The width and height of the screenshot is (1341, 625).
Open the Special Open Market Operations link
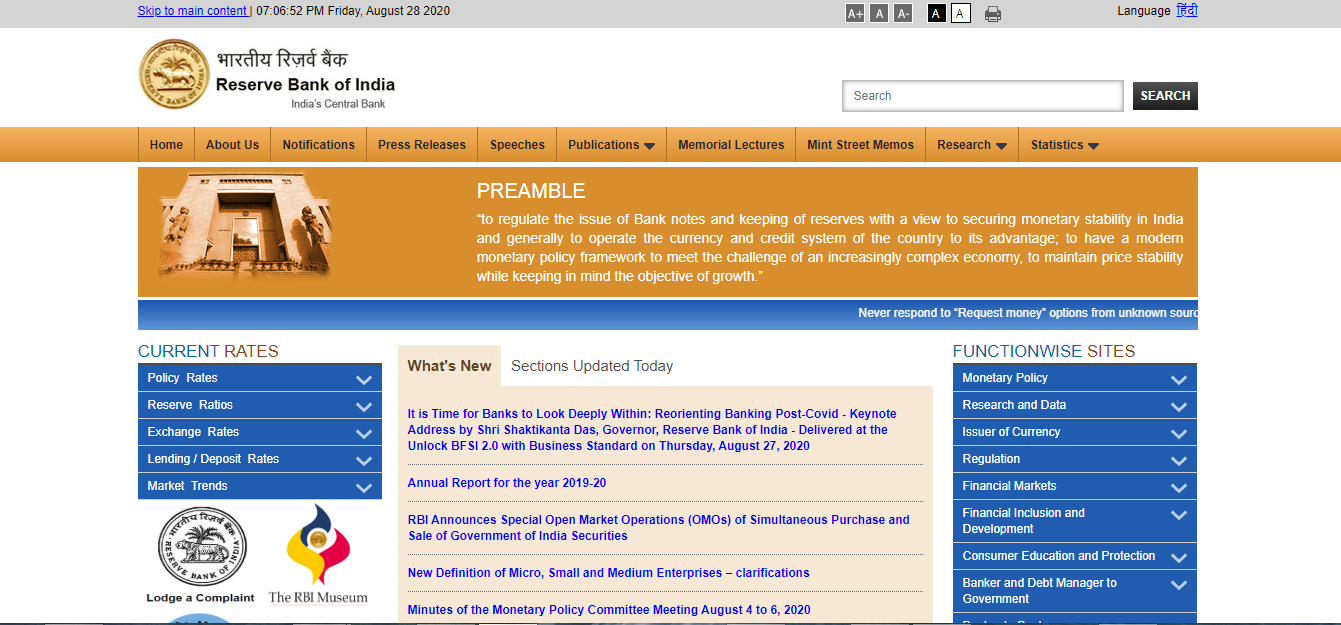pos(659,528)
